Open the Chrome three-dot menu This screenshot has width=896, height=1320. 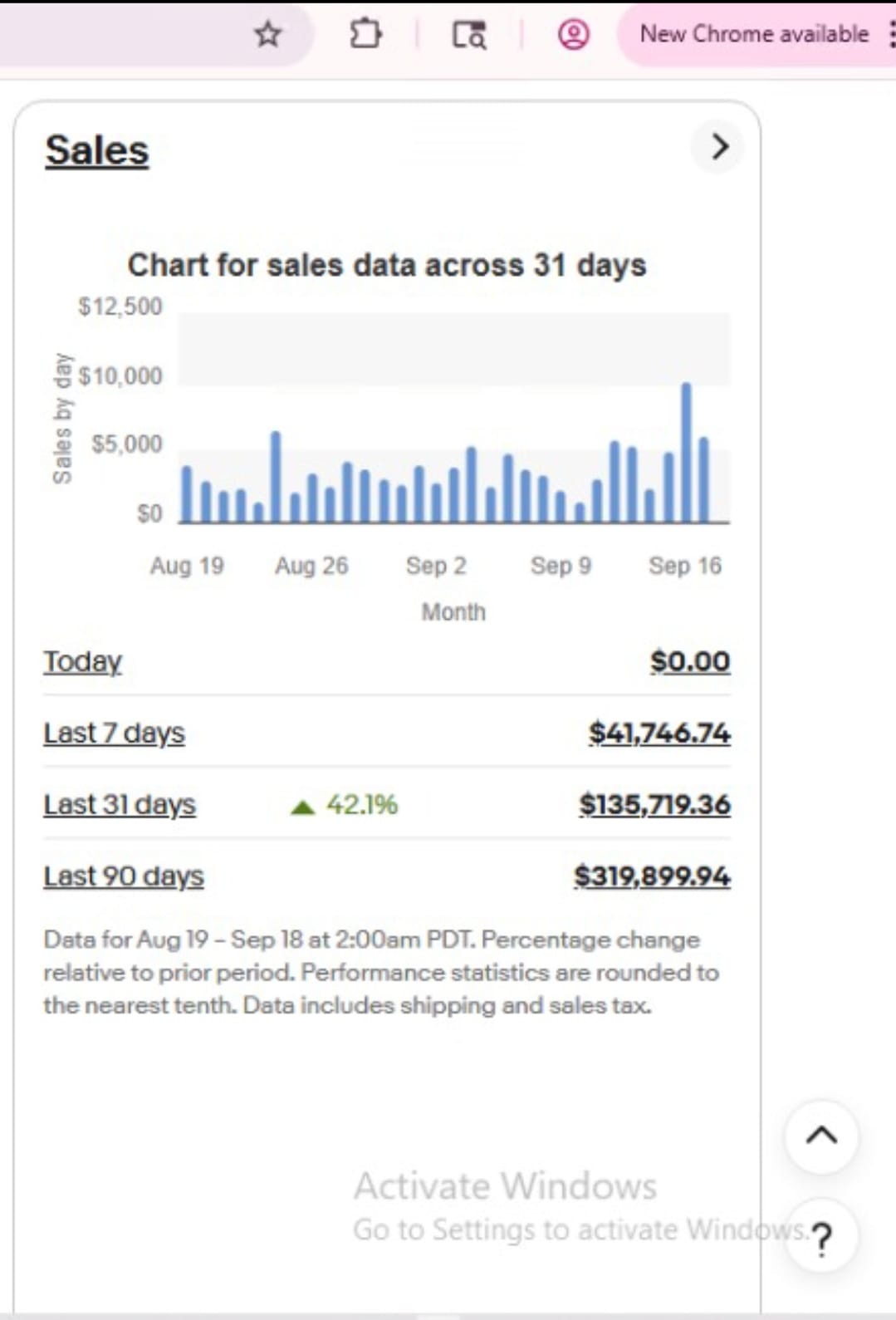click(x=891, y=35)
